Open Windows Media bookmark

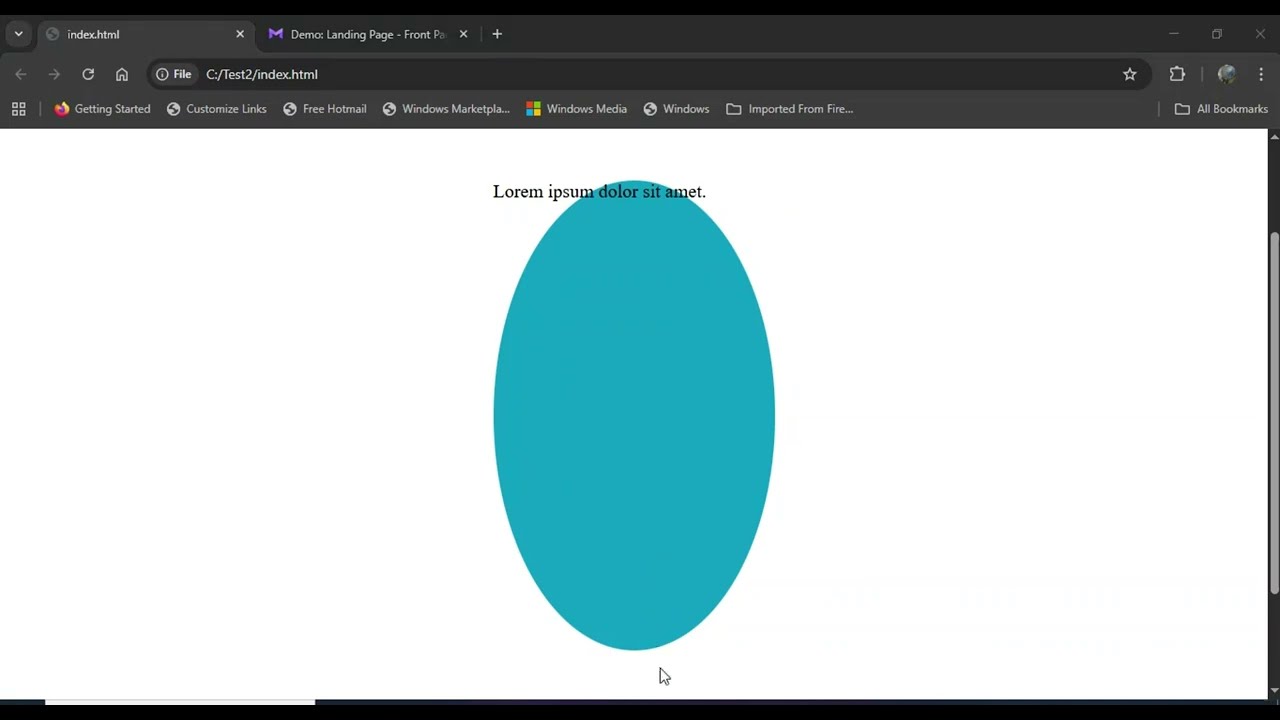click(x=577, y=109)
